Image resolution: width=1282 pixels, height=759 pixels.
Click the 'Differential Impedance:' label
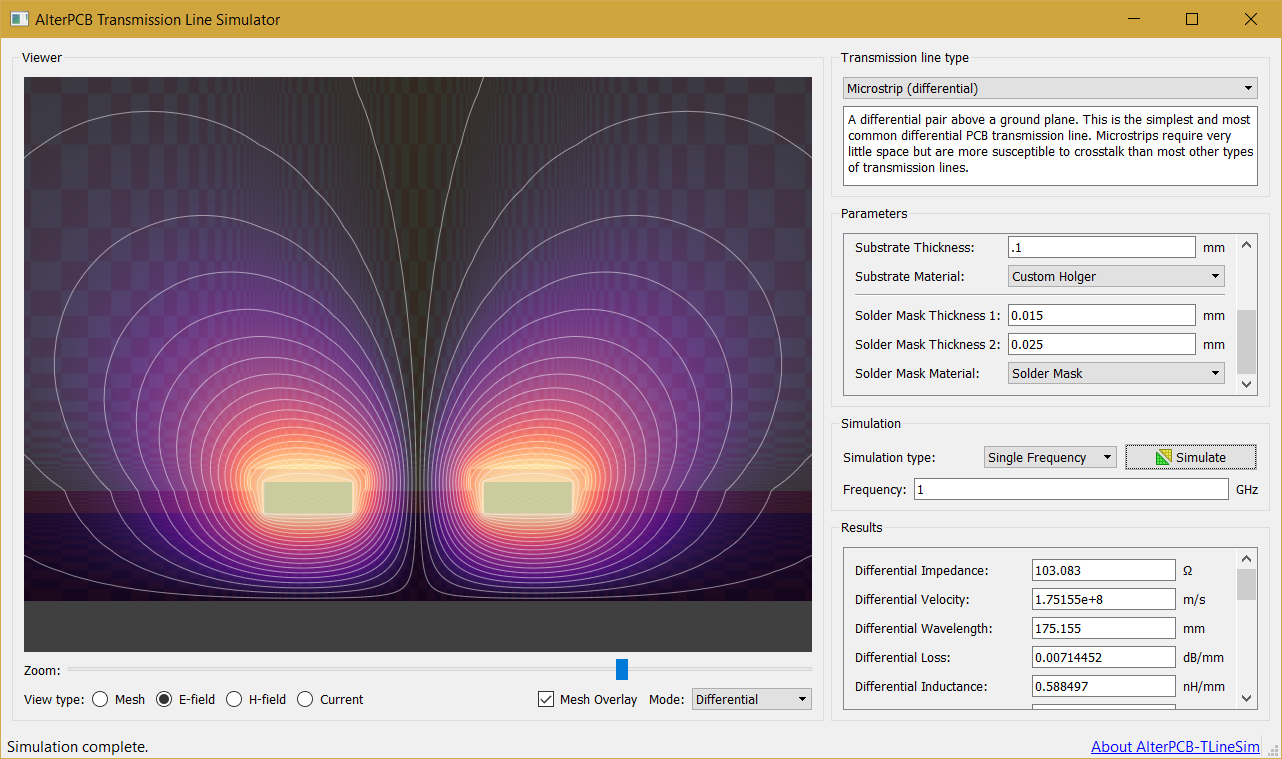click(922, 570)
